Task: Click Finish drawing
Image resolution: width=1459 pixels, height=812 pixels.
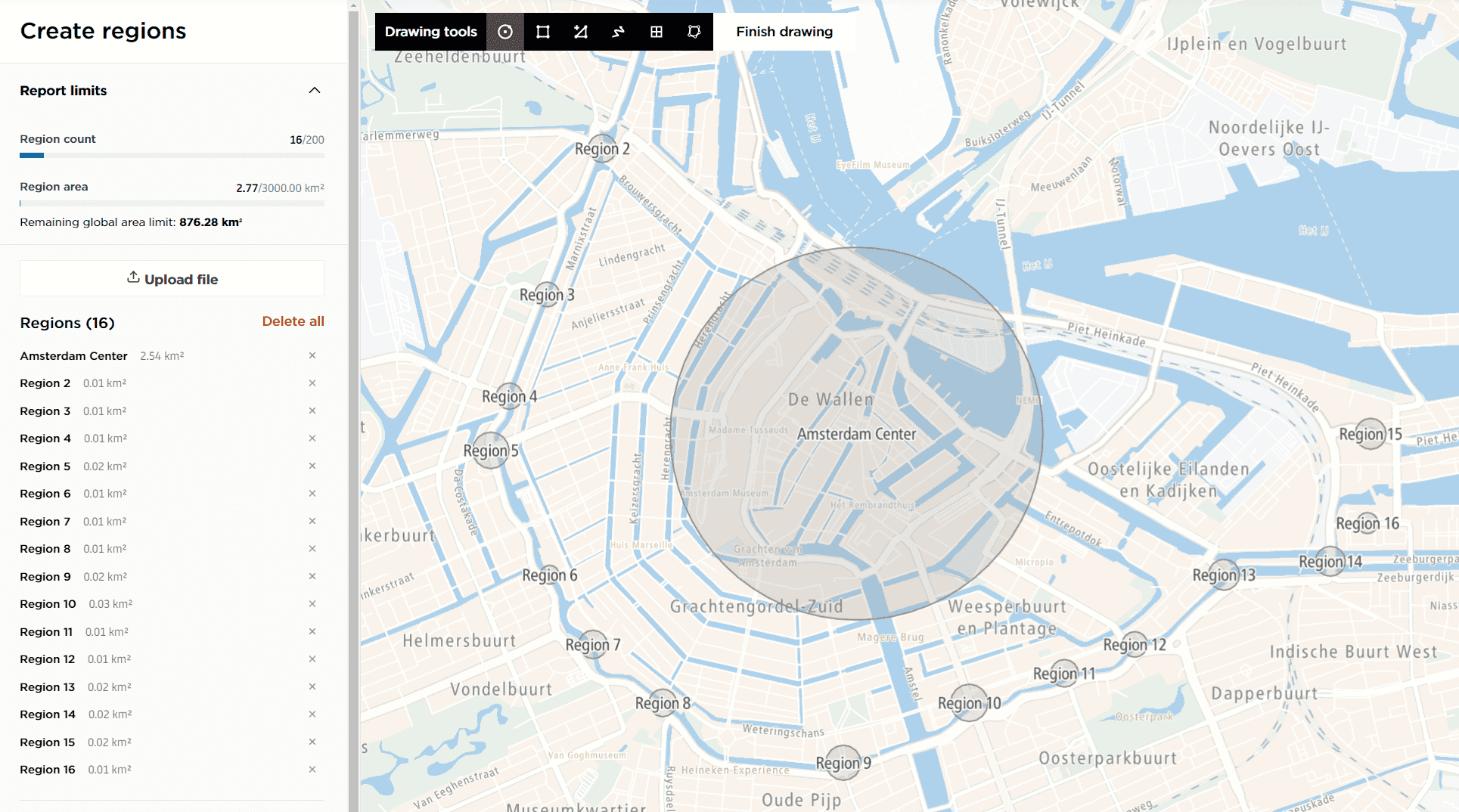Action: 784,32
